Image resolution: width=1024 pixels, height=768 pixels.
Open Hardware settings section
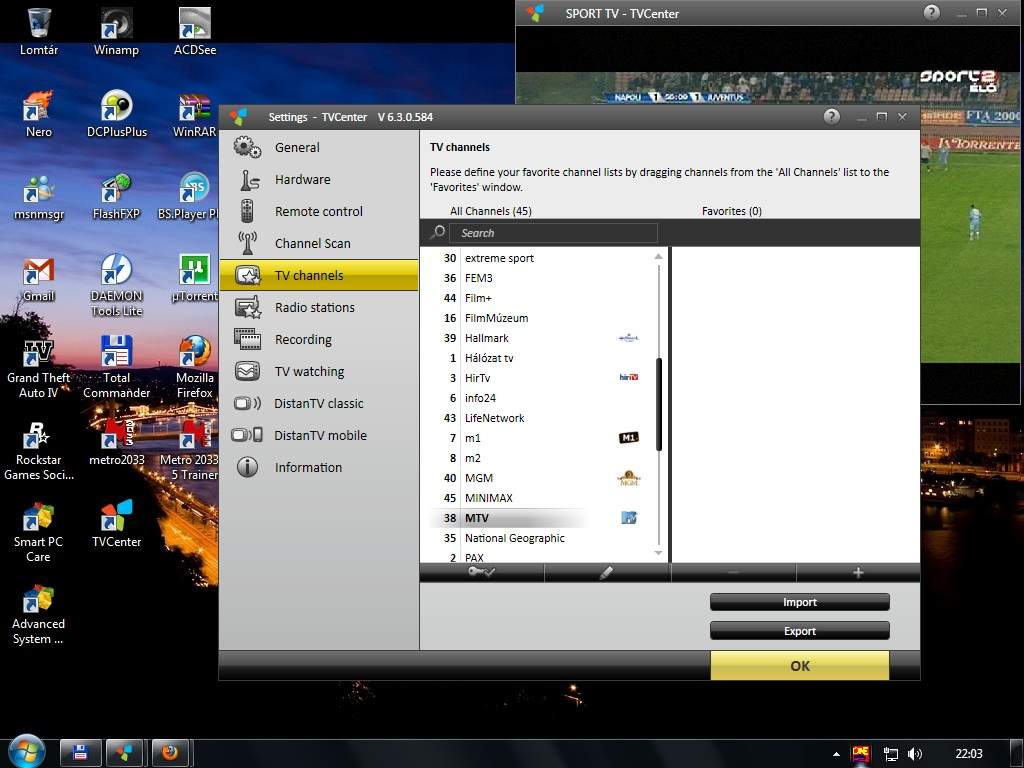click(x=319, y=180)
